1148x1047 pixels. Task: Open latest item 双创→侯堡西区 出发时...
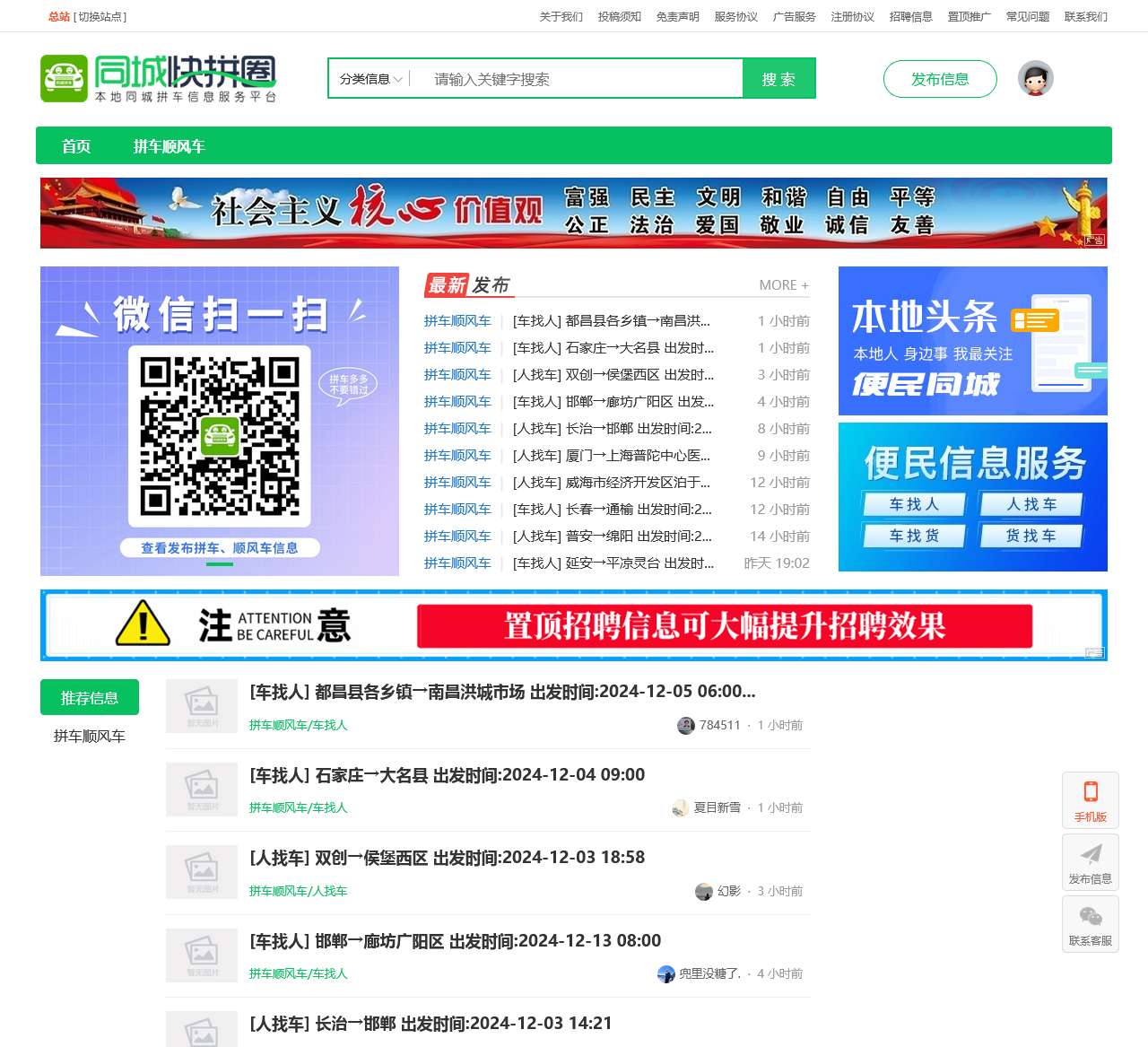point(613,375)
